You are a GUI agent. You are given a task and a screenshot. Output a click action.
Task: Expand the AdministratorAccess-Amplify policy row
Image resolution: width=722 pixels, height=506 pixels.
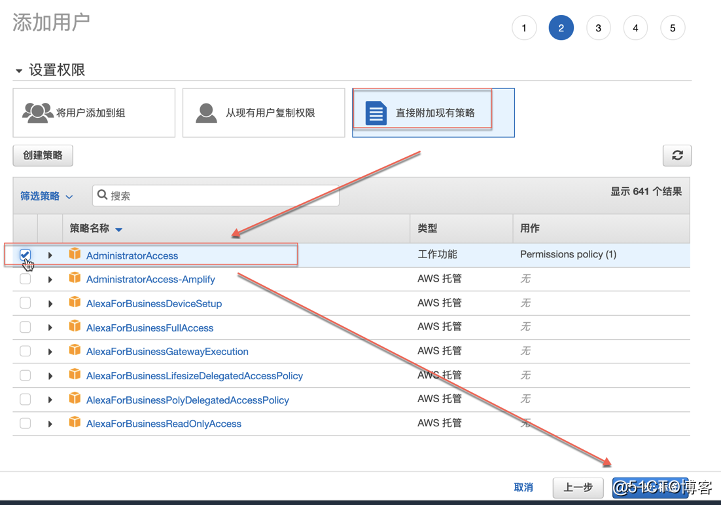click(x=50, y=279)
